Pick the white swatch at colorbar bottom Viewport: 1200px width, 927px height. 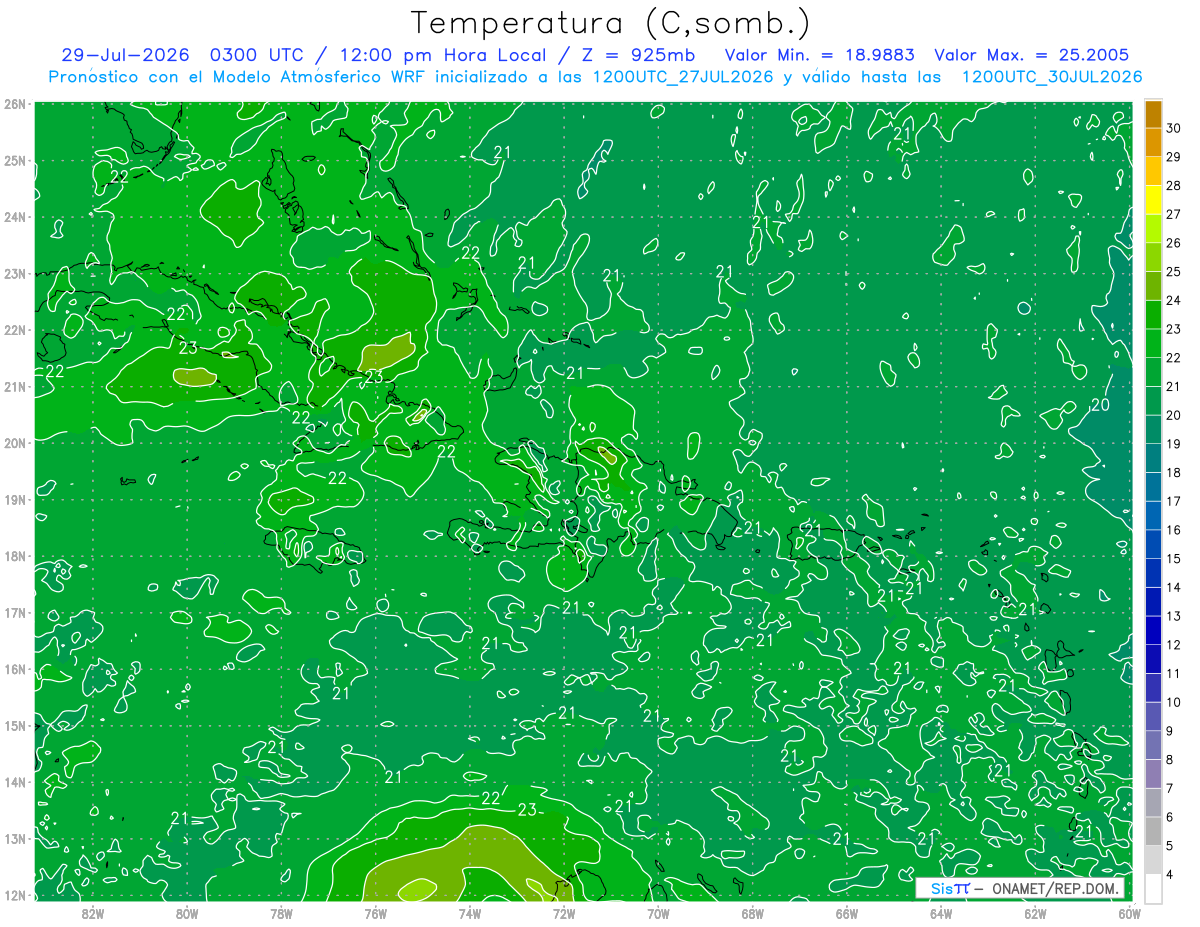click(x=1153, y=888)
